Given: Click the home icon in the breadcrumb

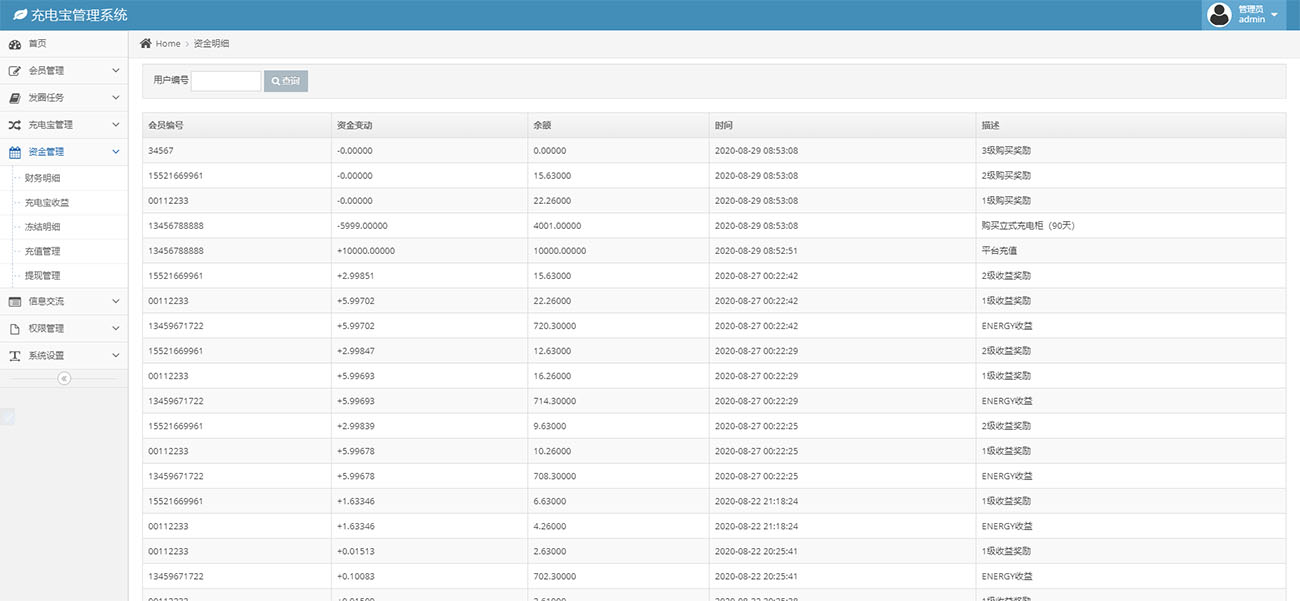Looking at the screenshot, I should (x=146, y=43).
